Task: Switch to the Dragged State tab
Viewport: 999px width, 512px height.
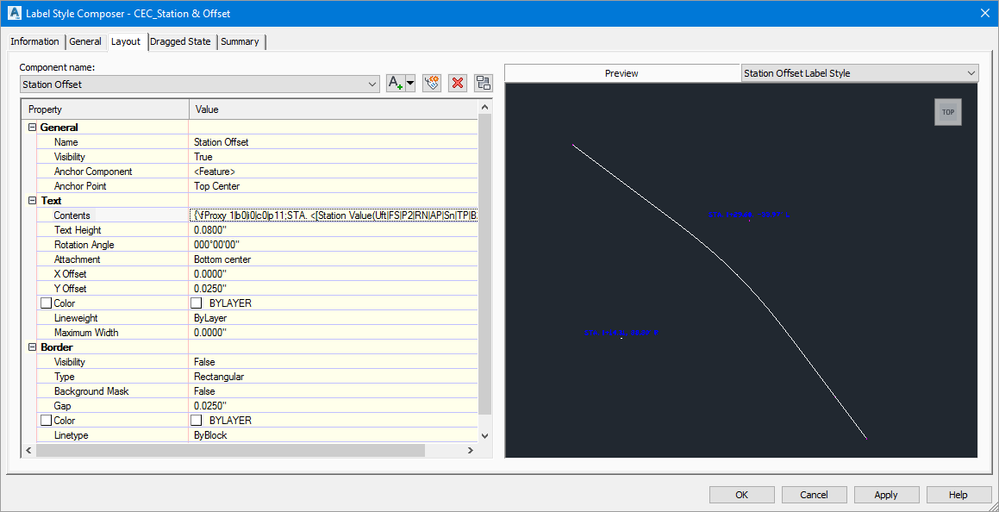Action: [180, 42]
